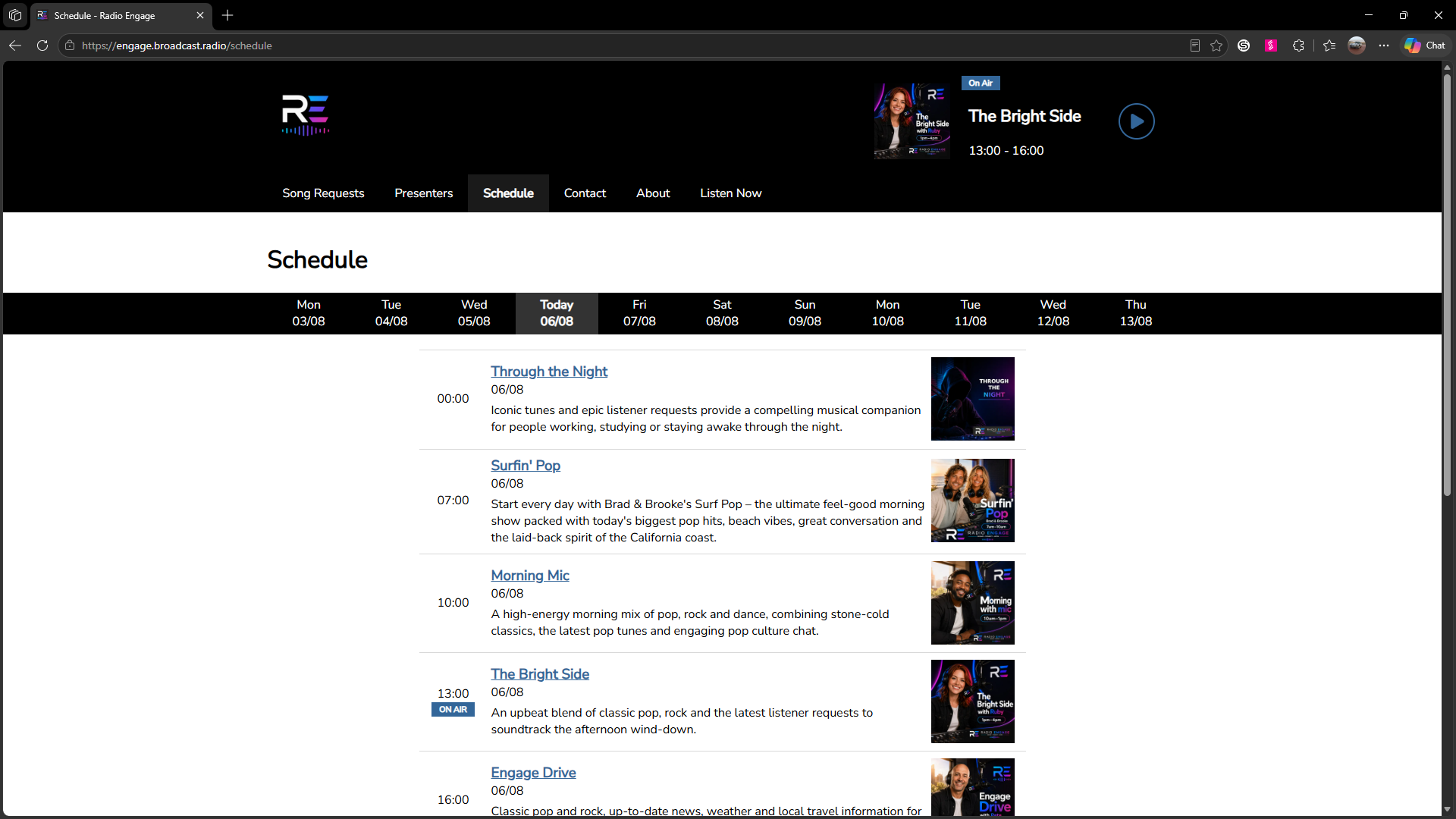This screenshot has height=819, width=1456.
Task: Open Morning Mic thumbnail image
Action: click(973, 603)
